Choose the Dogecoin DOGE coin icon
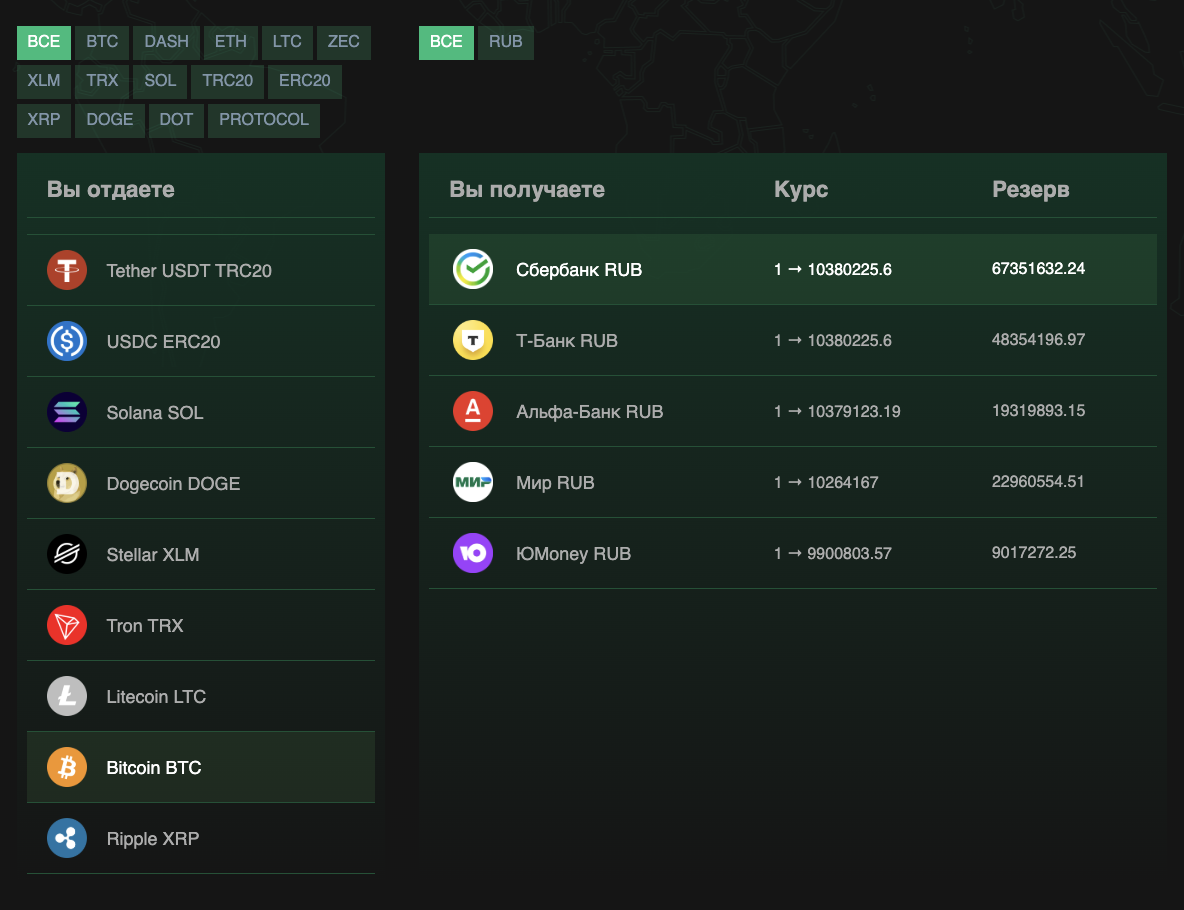Viewport: 1184px width, 910px height. [x=67, y=483]
